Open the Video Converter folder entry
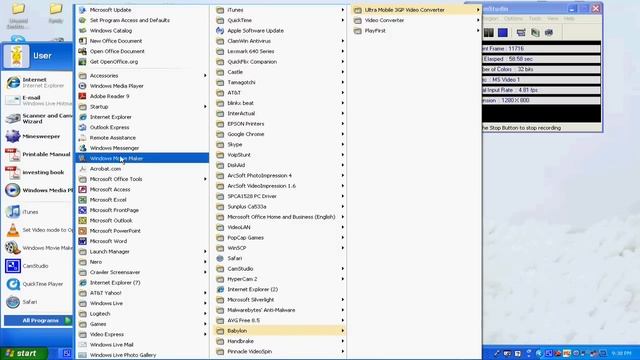This screenshot has width=640, height=360. [416, 20]
